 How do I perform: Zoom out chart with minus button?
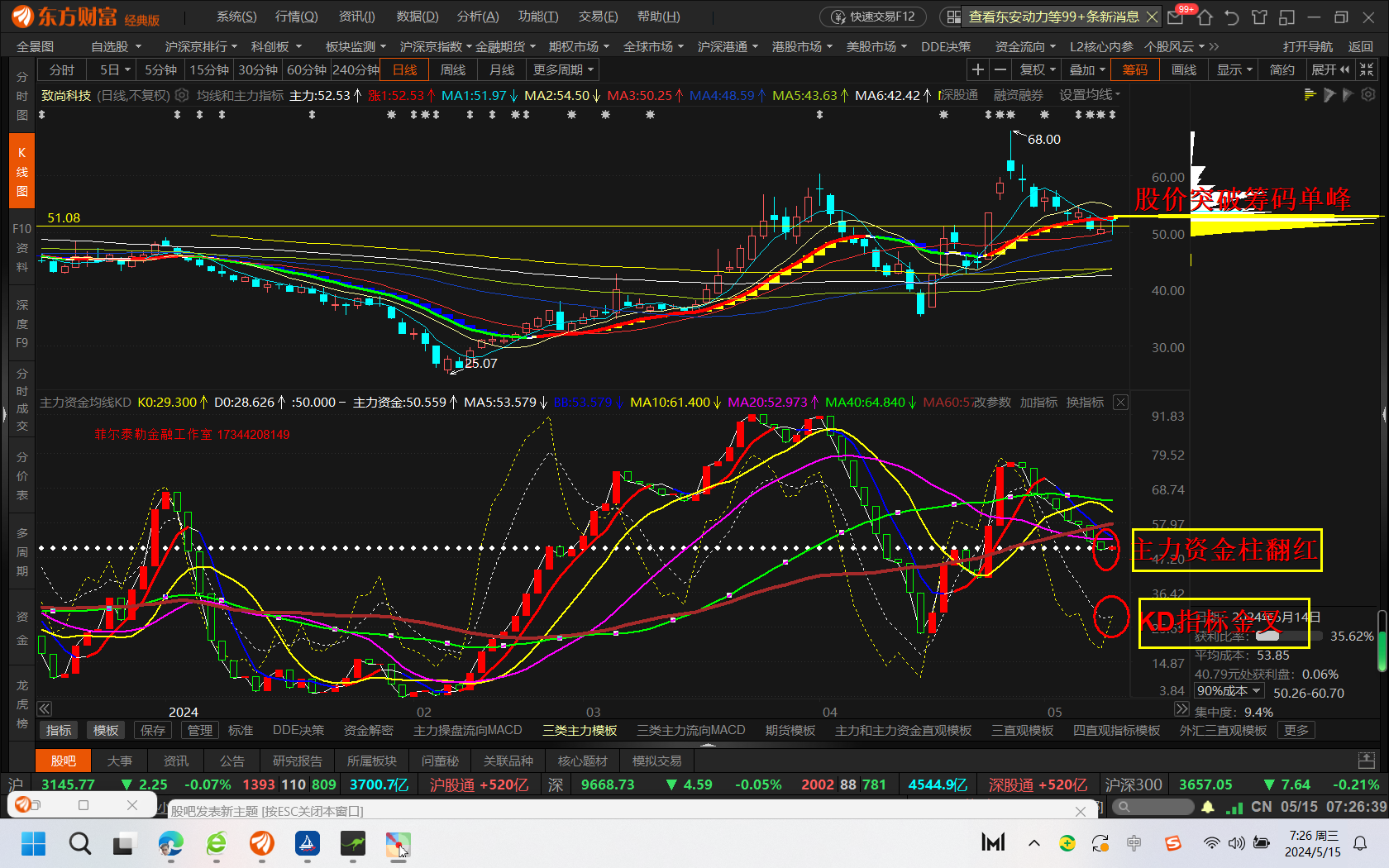tap(1000, 70)
